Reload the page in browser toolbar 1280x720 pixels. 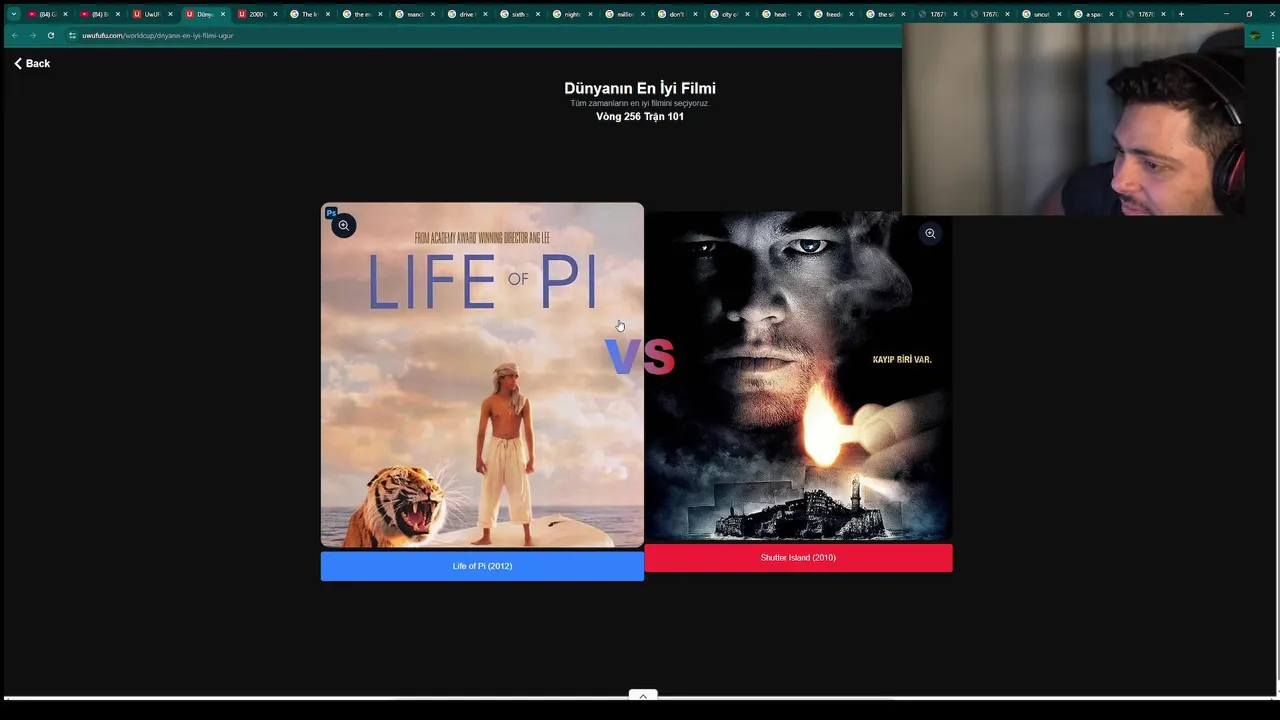coord(50,35)
